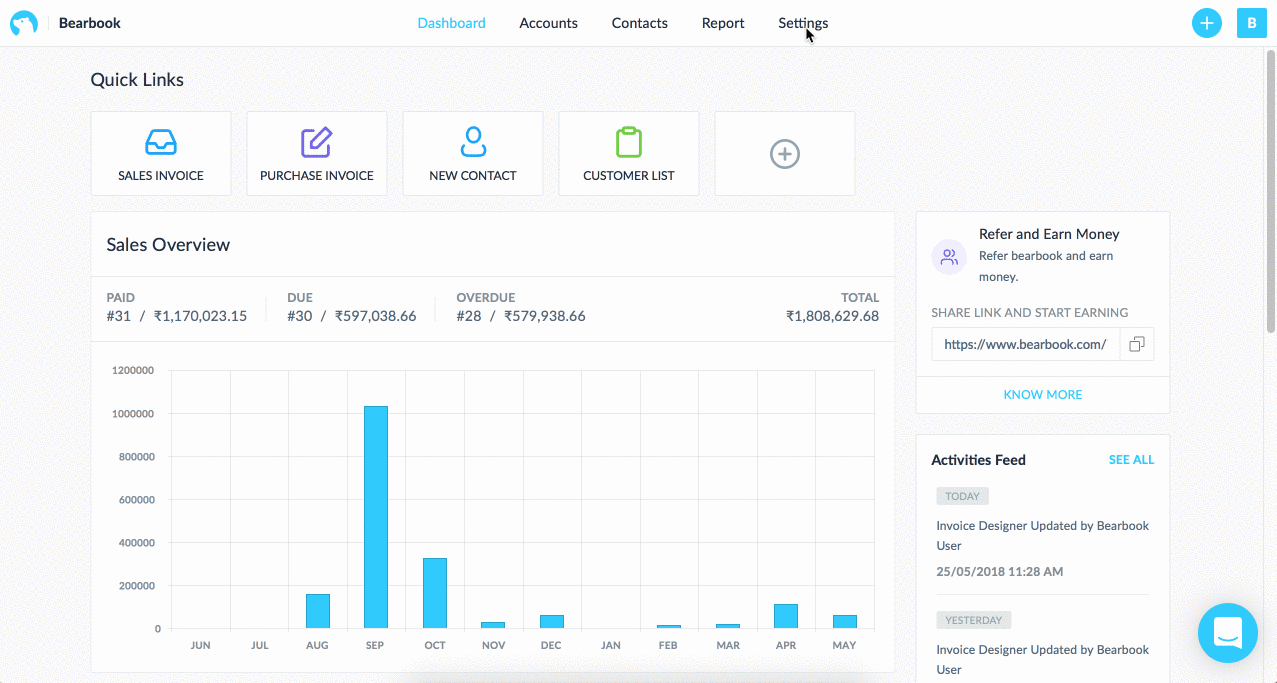Click the overdue amount ₹579,938.66
The height and width of the screenshot is (683, 1277).
tap(545, 316)
